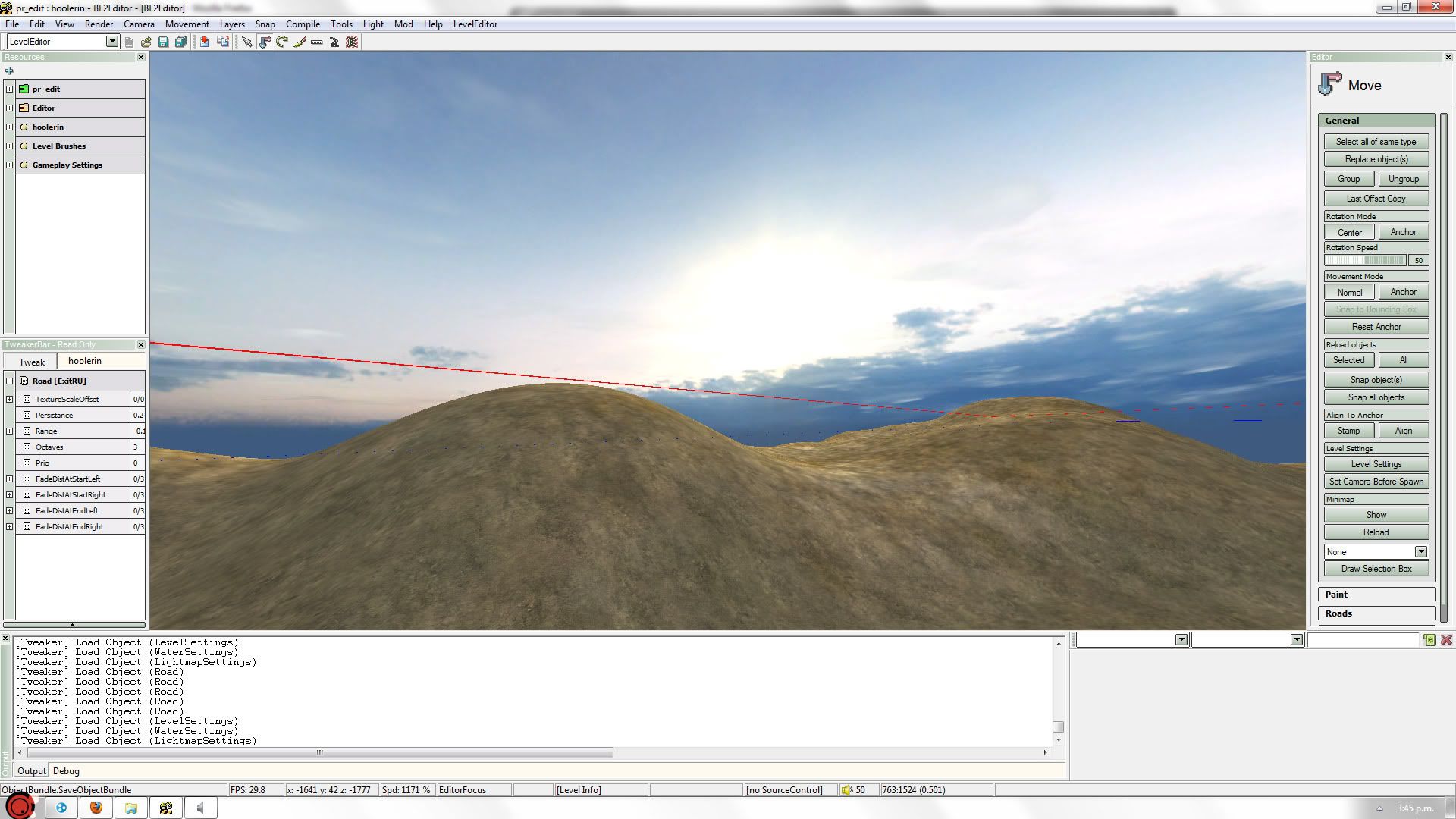Activate the Move tool in toolbar
This screenshot has height=819, width=1456.
(265, 42)
